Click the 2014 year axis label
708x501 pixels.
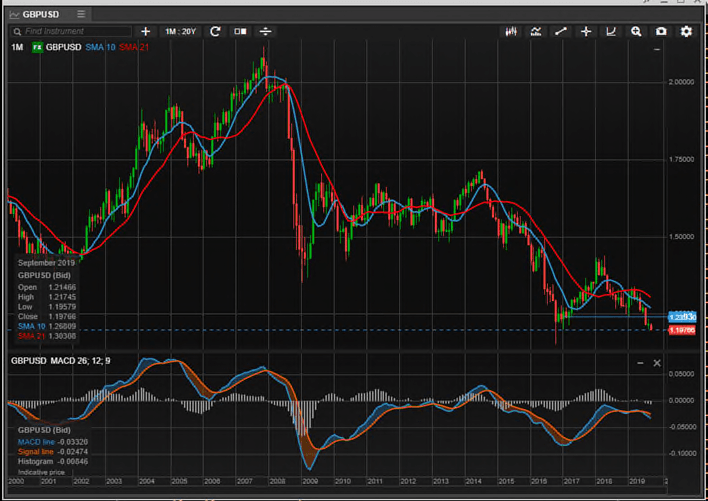473,481
